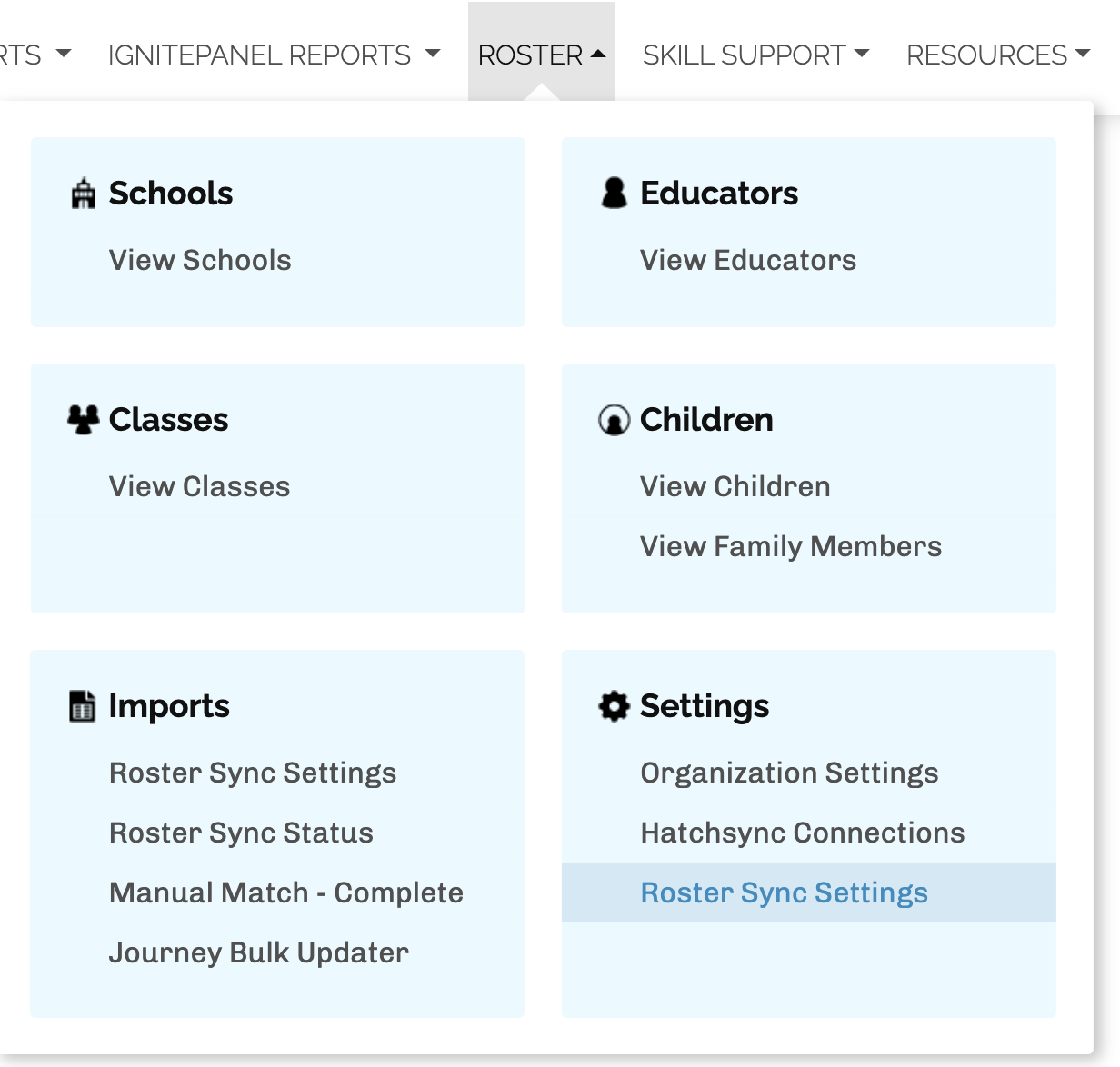Select Roster Sync Status under Imports
Viewport: 1120px width, 1067px height.
tap(242, 833)
